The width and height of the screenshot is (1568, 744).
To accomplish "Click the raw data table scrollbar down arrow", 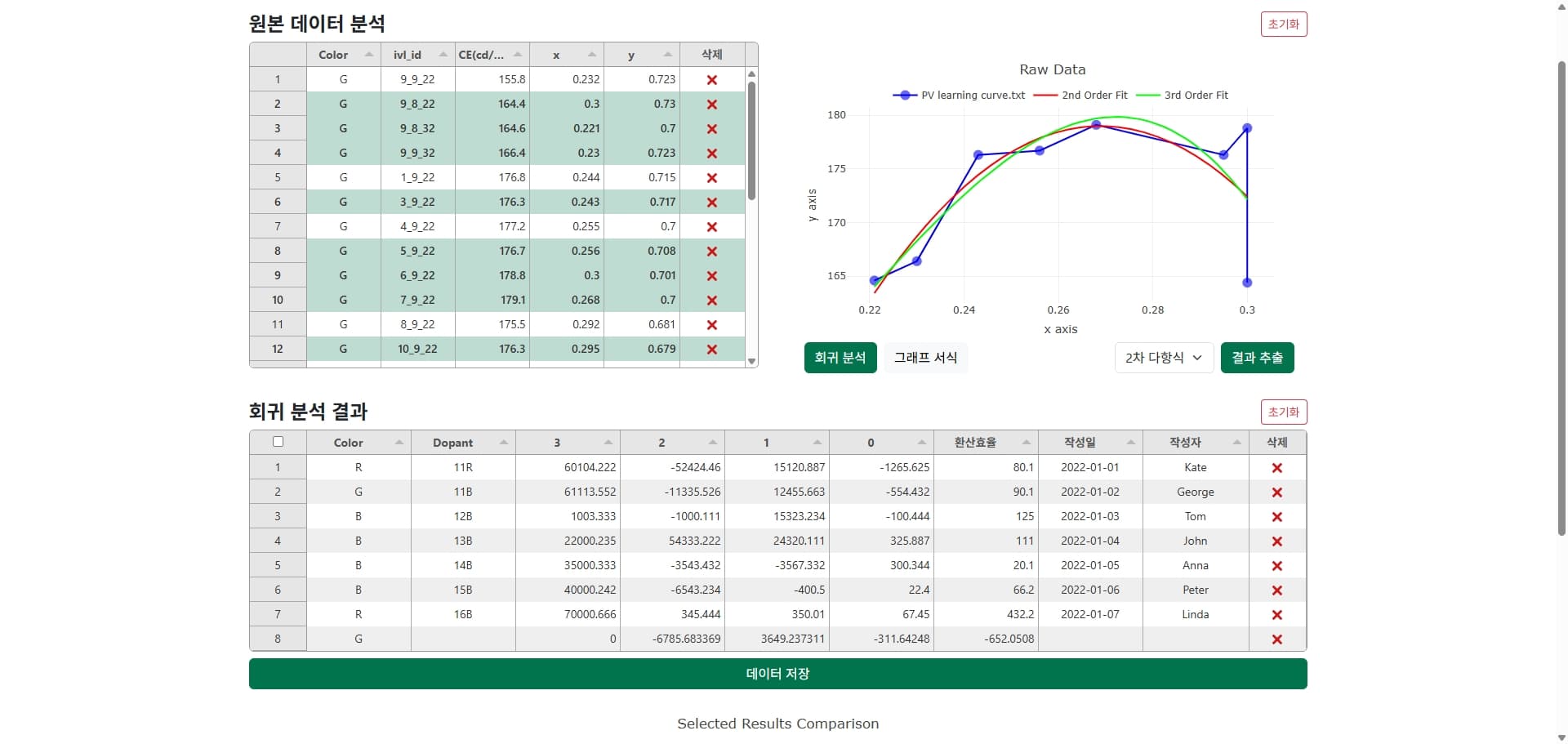I will 751,361.
